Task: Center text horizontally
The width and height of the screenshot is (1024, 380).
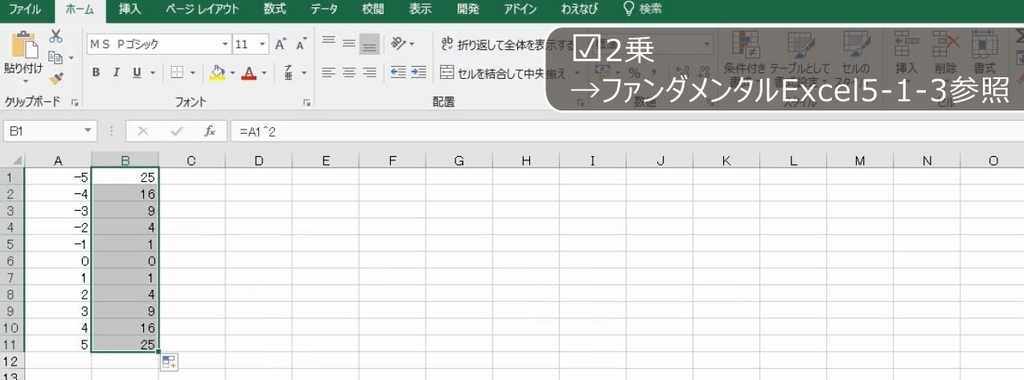Action: pyautogui.click(x=349, y=72)
